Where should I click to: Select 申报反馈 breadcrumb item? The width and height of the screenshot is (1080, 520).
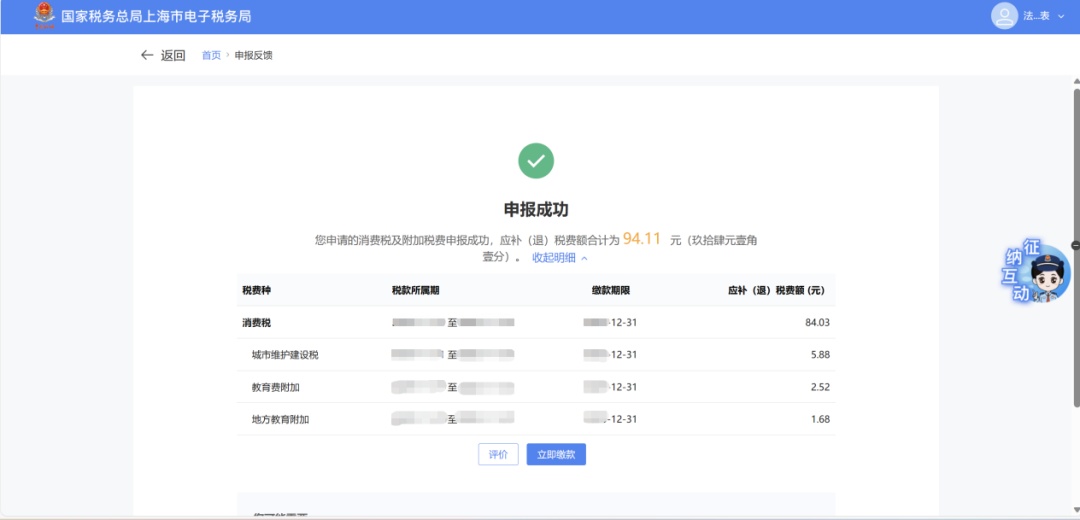pyautogui.click(x=254, y=55)
